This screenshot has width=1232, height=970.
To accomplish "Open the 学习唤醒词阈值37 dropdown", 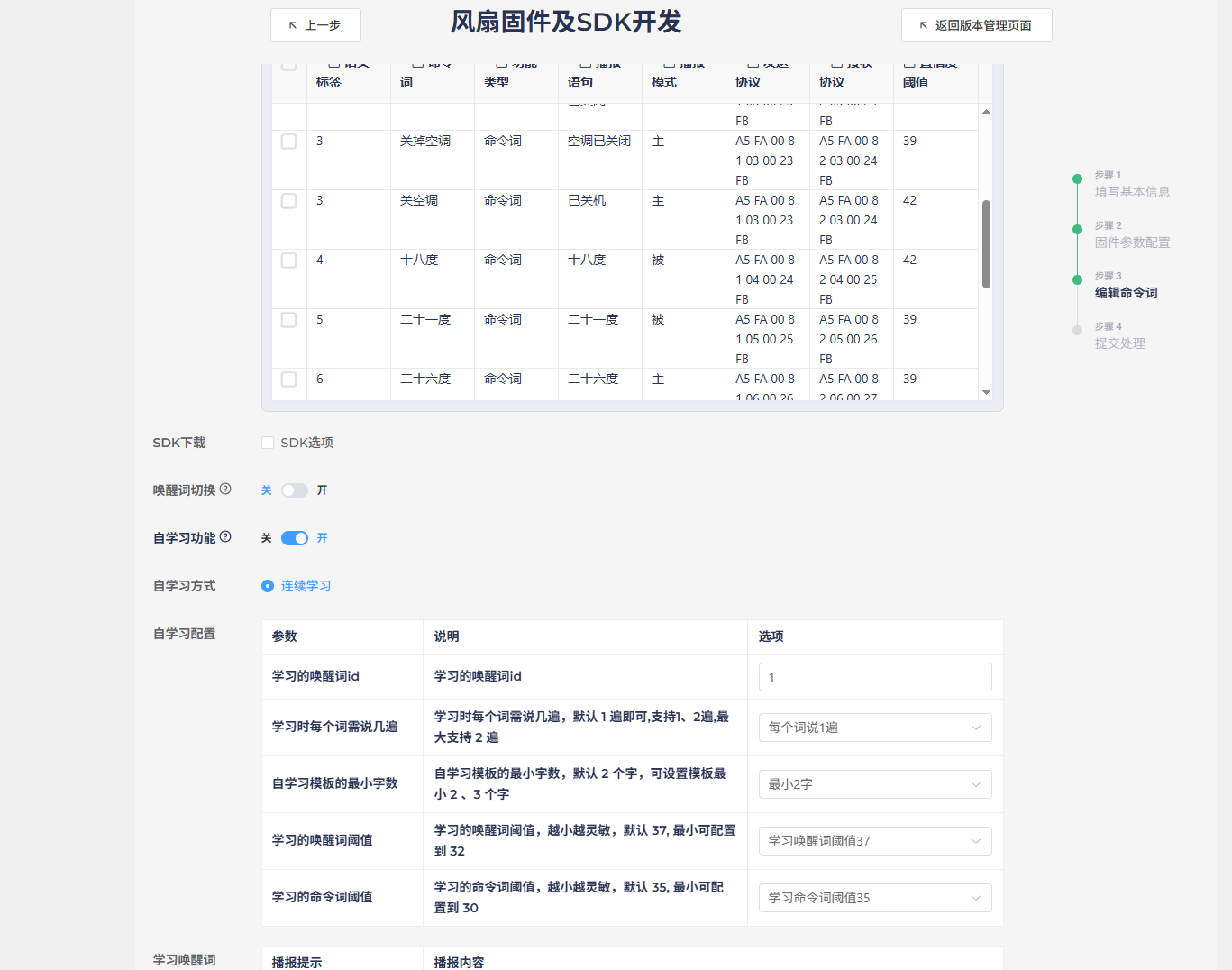I will coord(874,841).
